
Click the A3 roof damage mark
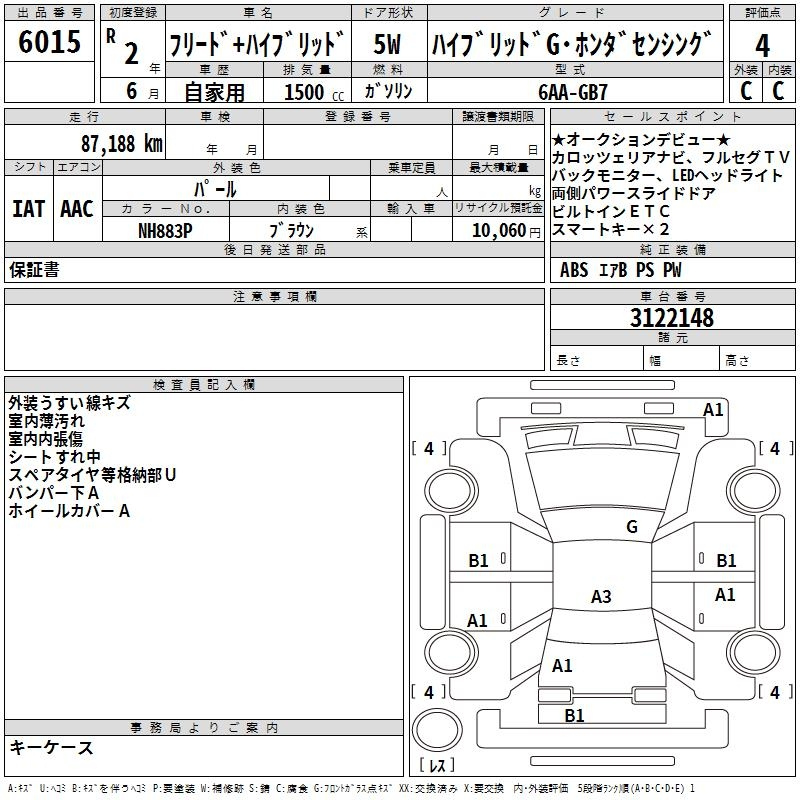(601, 596)
